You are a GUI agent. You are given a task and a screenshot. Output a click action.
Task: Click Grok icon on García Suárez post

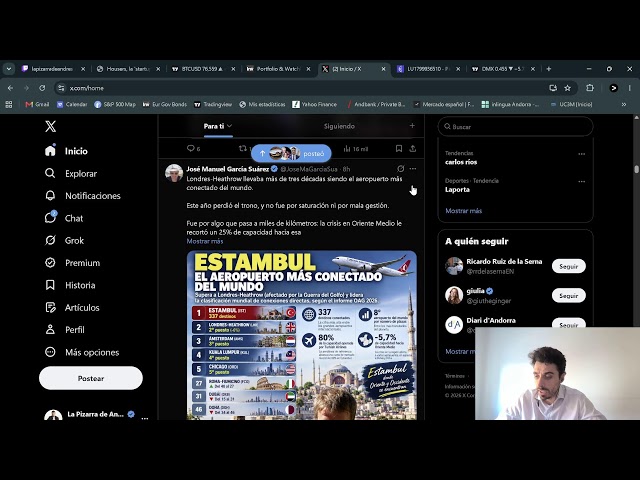(x=400, y=169)
